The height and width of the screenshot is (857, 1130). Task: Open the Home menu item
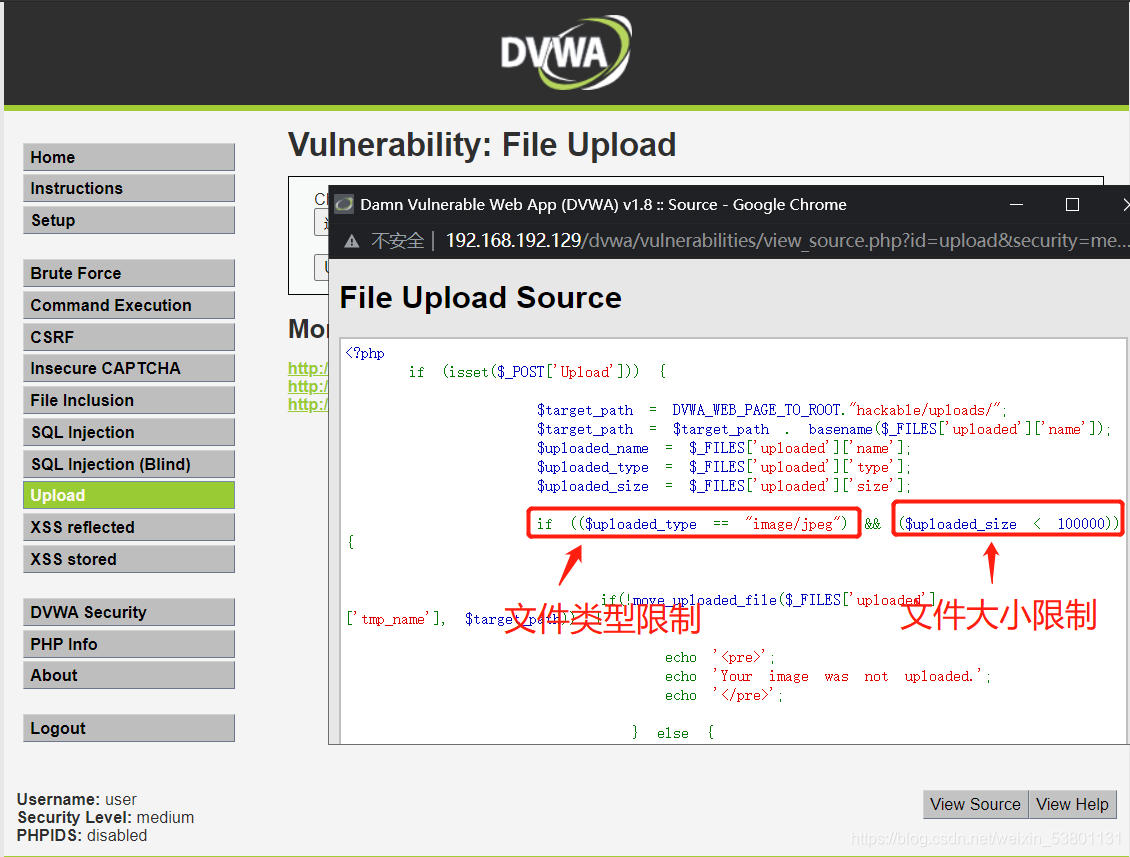click(129, 157)
